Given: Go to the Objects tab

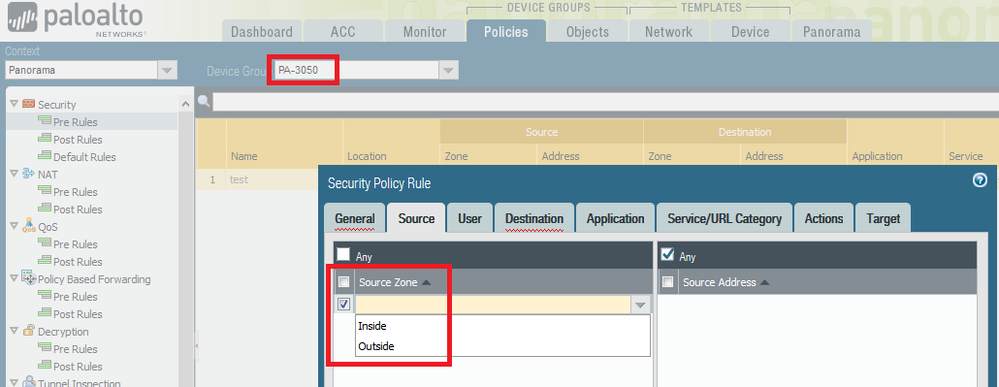Looking at the screenshot, I should [x=587, y=31].
